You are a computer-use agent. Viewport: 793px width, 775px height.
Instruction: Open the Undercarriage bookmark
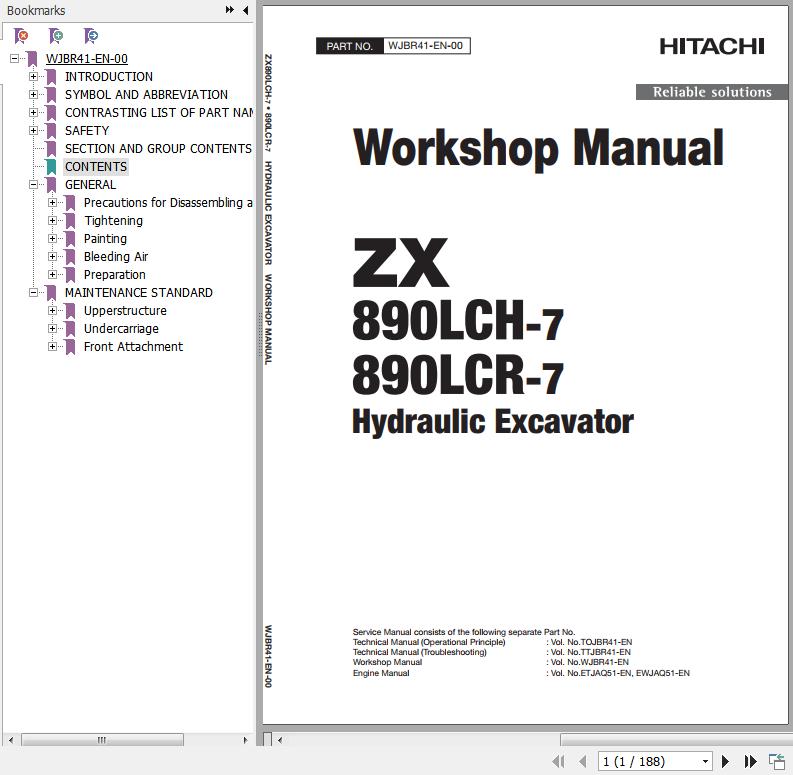coord(121,329)
